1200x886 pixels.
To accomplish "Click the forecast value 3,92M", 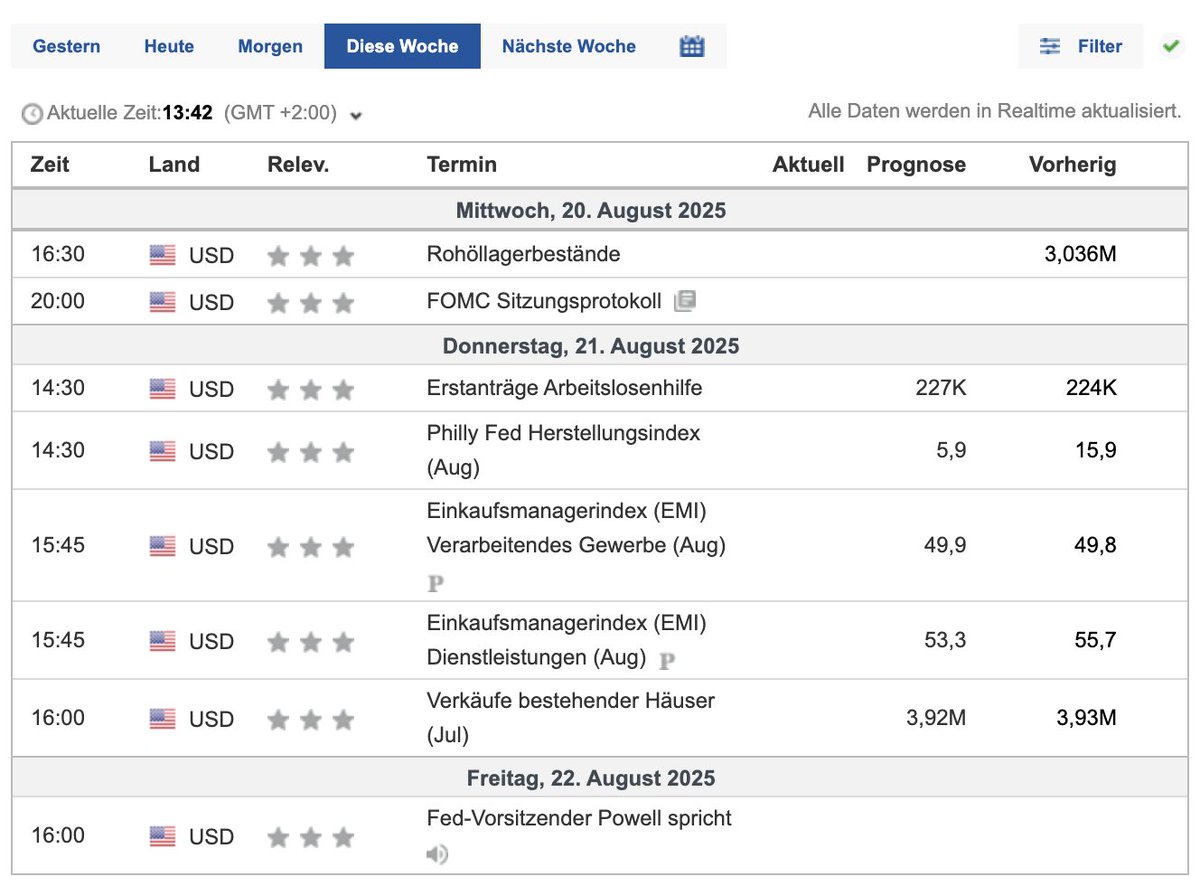I will (936, 718).
